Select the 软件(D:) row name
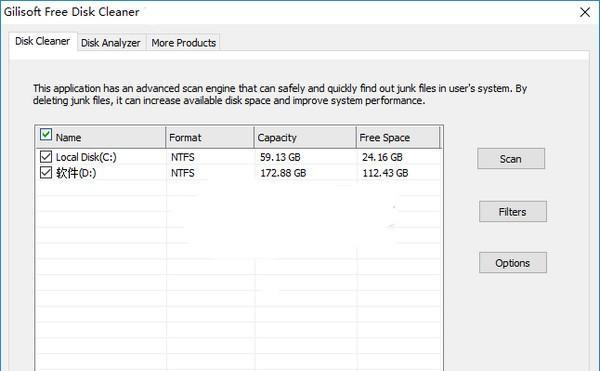600x371 pixels. [x=76, y=173]
